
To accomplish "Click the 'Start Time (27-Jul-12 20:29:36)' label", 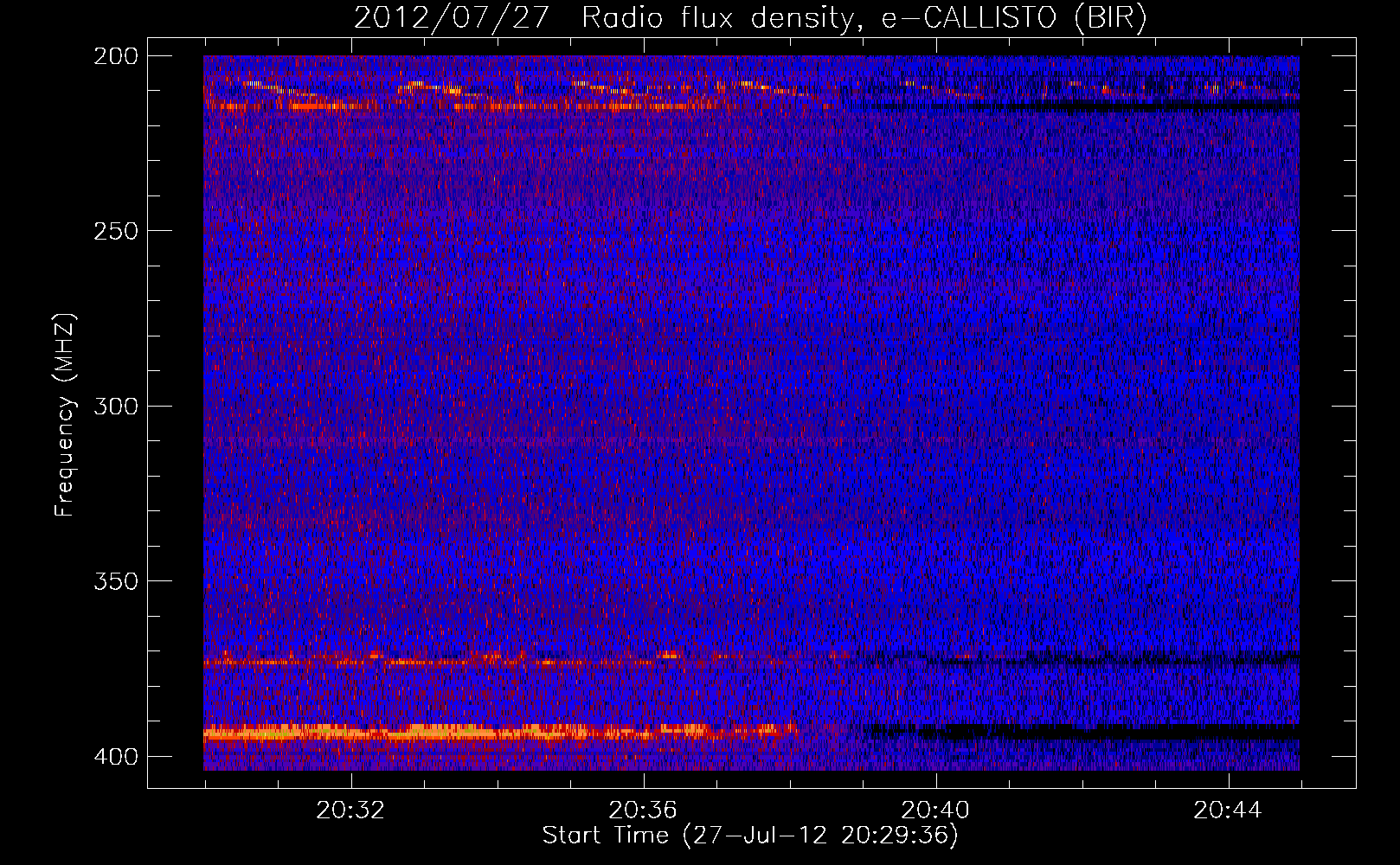I will coord(750,836).
